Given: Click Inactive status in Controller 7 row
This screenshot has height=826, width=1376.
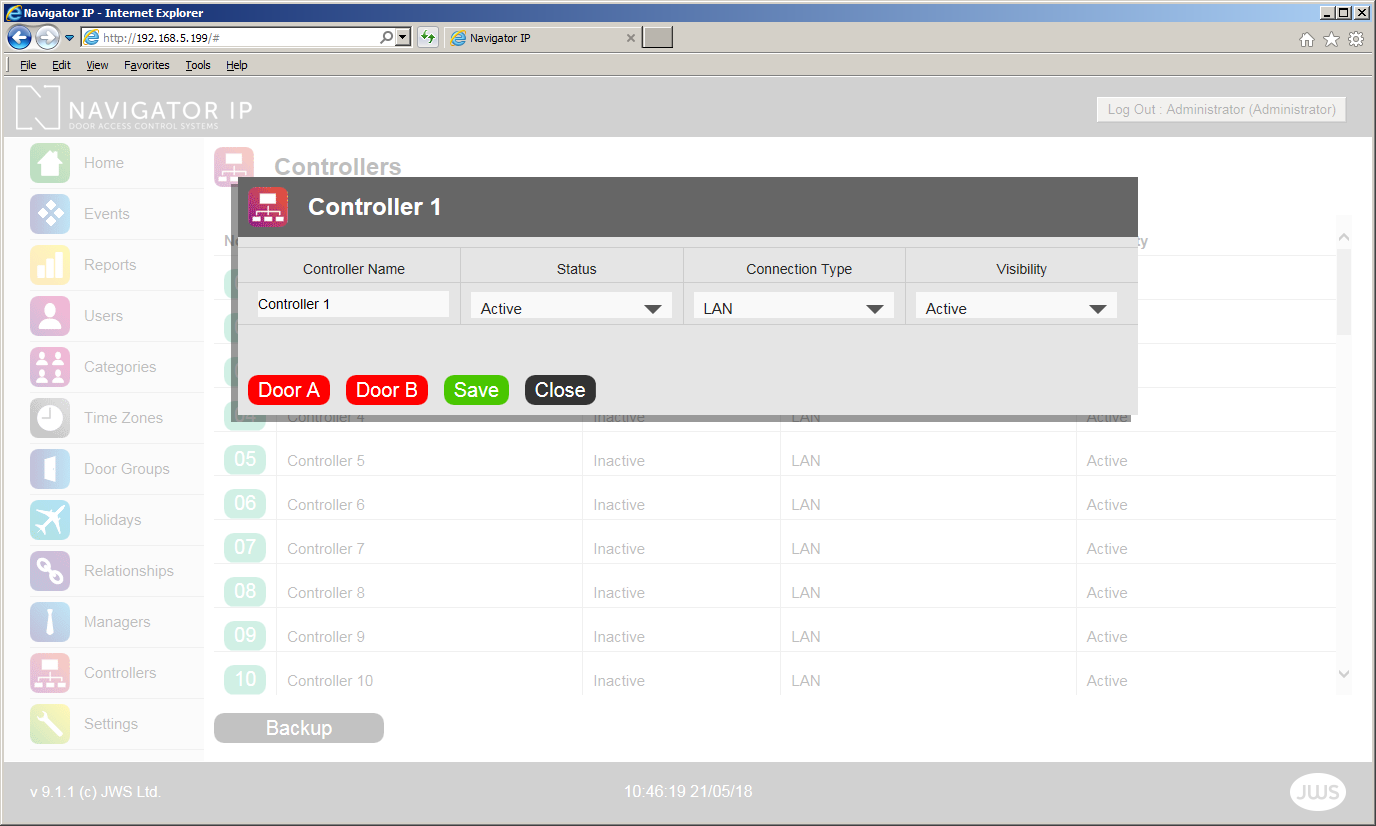Looking at the screenshot, I should click(619, 549).
